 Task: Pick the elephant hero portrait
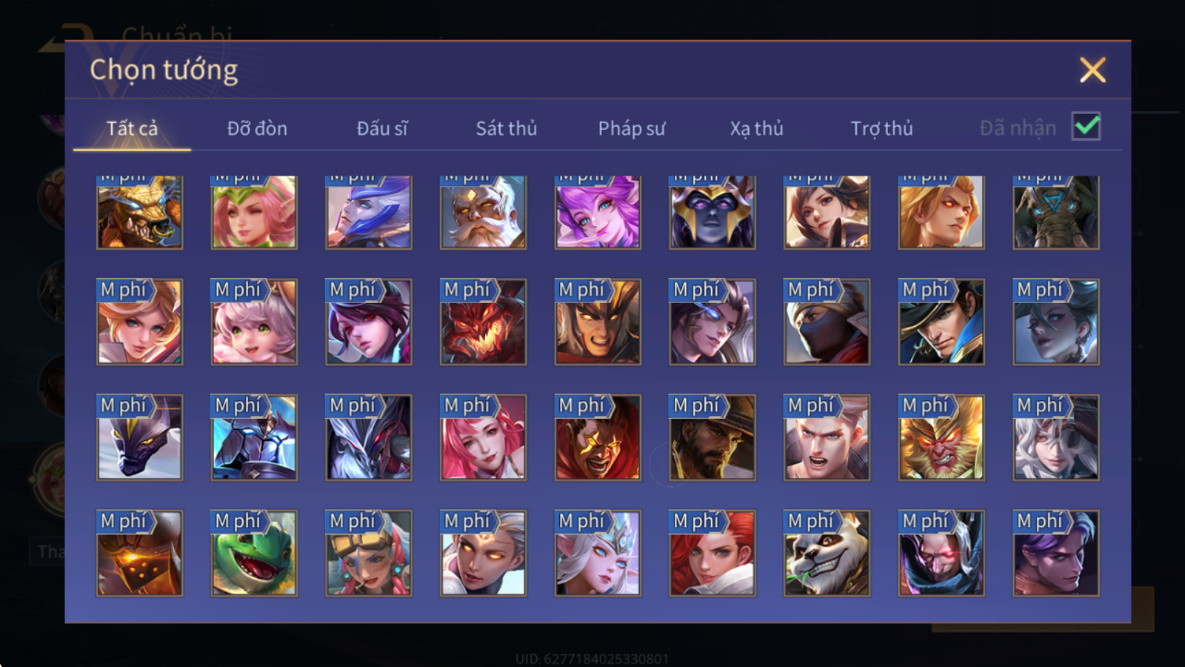(1056, 212)
